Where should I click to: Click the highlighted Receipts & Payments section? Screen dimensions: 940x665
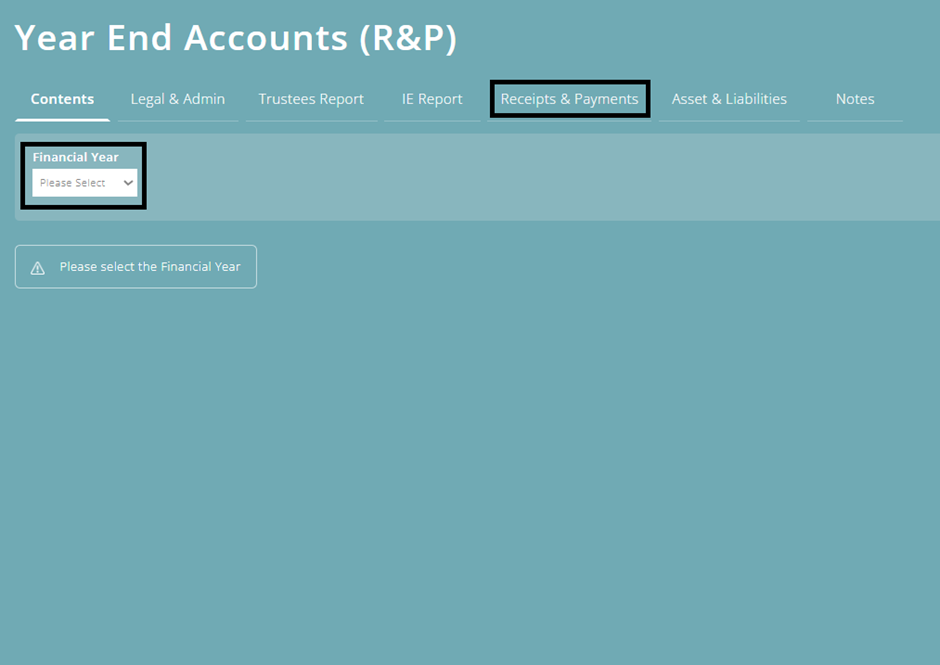570,98
